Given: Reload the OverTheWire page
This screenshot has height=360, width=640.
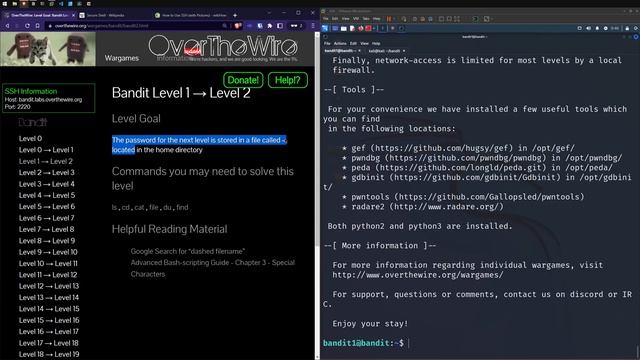Looking at the screenshot, I should pos(27,26).
